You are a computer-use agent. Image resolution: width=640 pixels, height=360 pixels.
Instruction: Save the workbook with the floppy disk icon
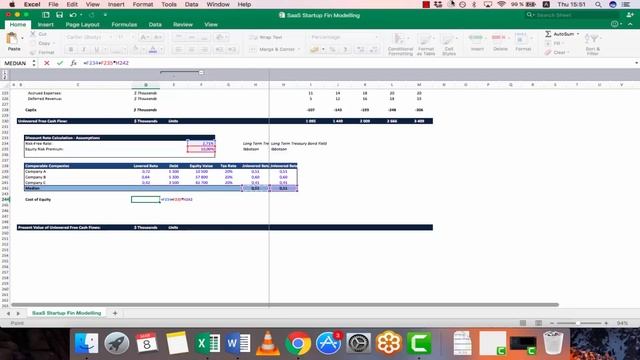pos(60,15)
